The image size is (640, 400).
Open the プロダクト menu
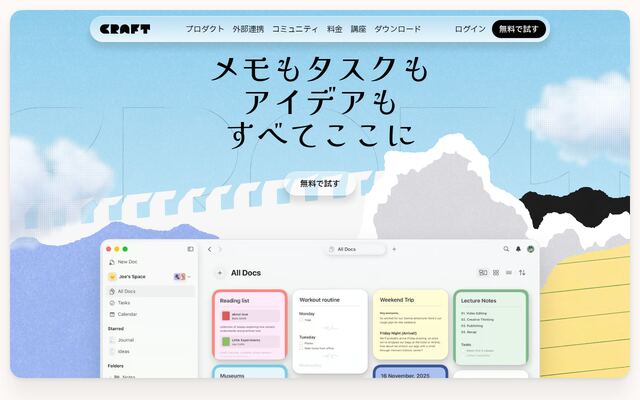pyautogui.click(x=205, y=29)
